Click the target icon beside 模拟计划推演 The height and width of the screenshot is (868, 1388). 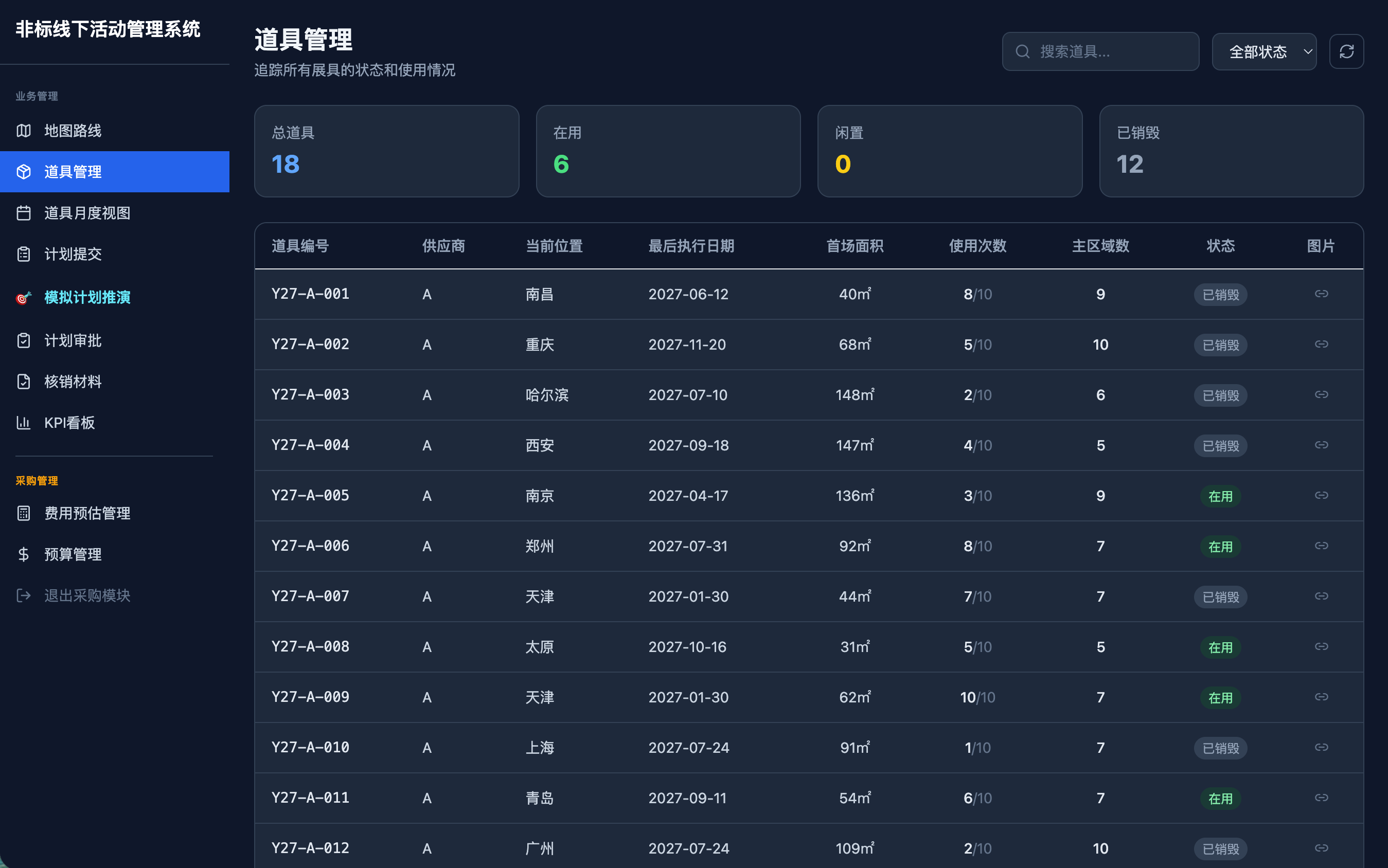click(x=24, y=297)
